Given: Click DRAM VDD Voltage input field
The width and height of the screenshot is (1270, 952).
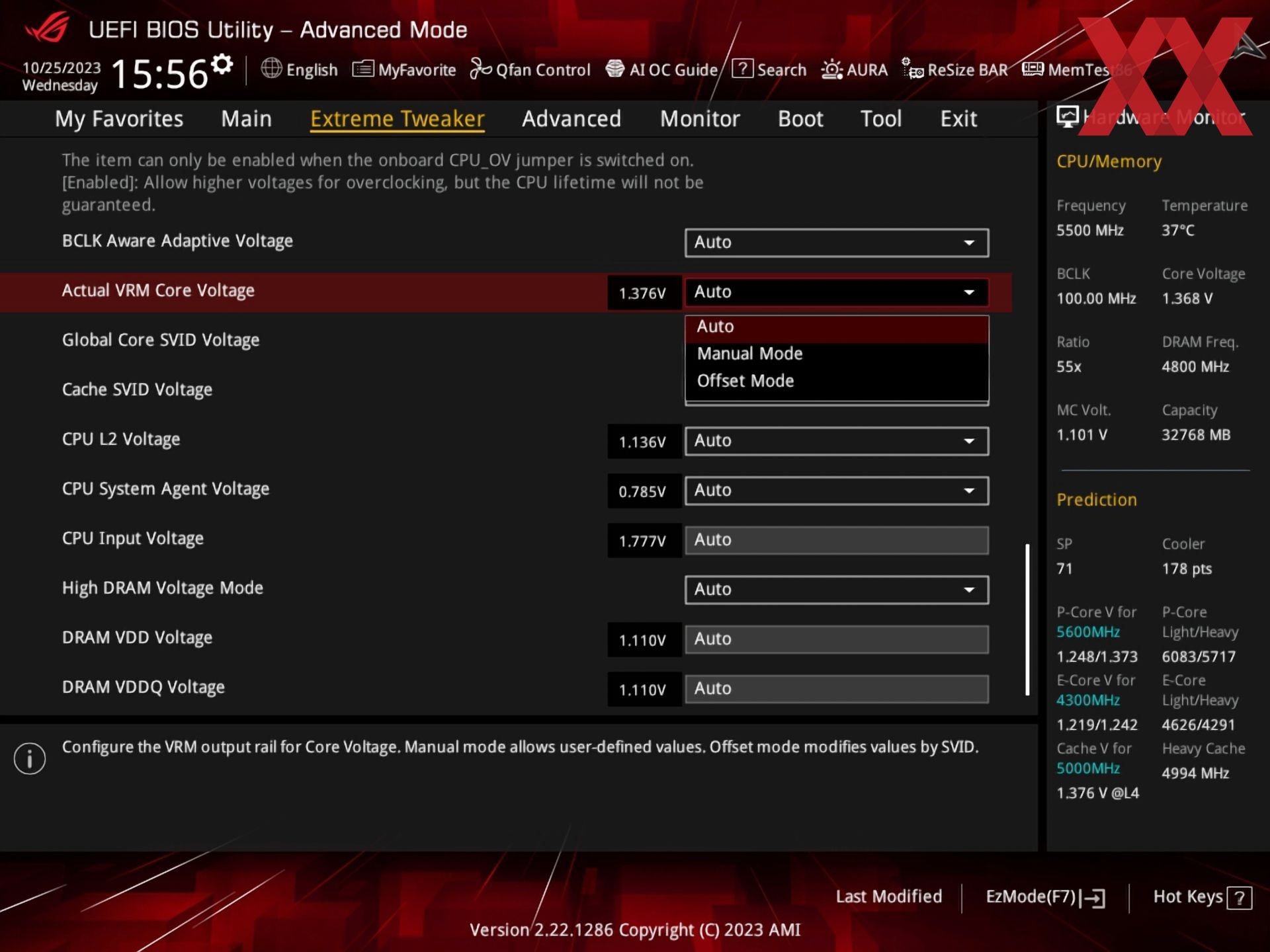Looking at the screenshot, I should (837, 639).
